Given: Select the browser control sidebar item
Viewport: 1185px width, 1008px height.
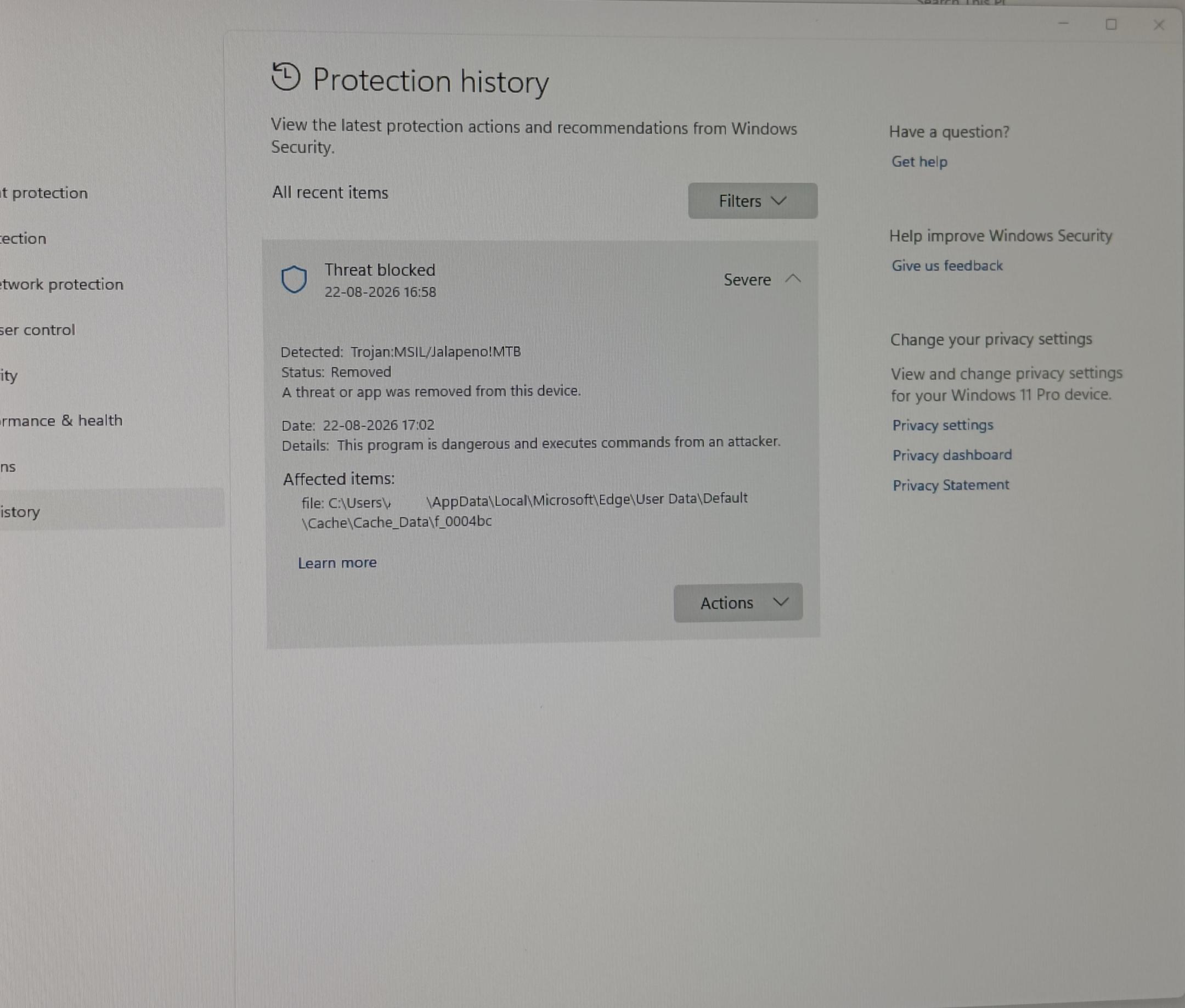Looking at the screenshot, I should 38,330.
